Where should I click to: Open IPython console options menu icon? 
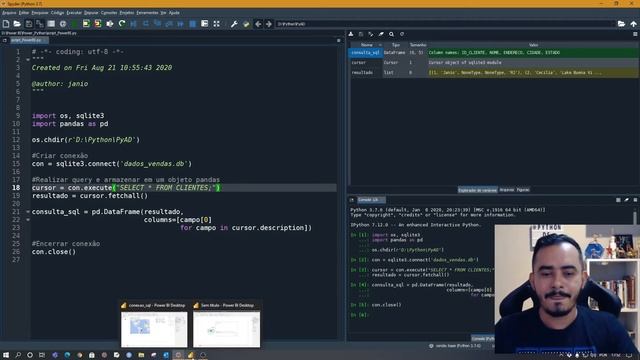coord(635,200)
